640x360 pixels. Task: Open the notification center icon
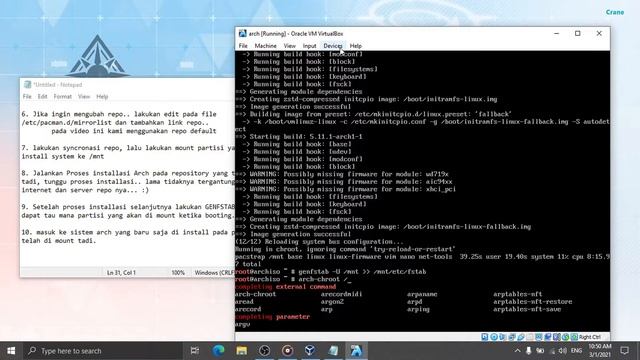(624, 351)
